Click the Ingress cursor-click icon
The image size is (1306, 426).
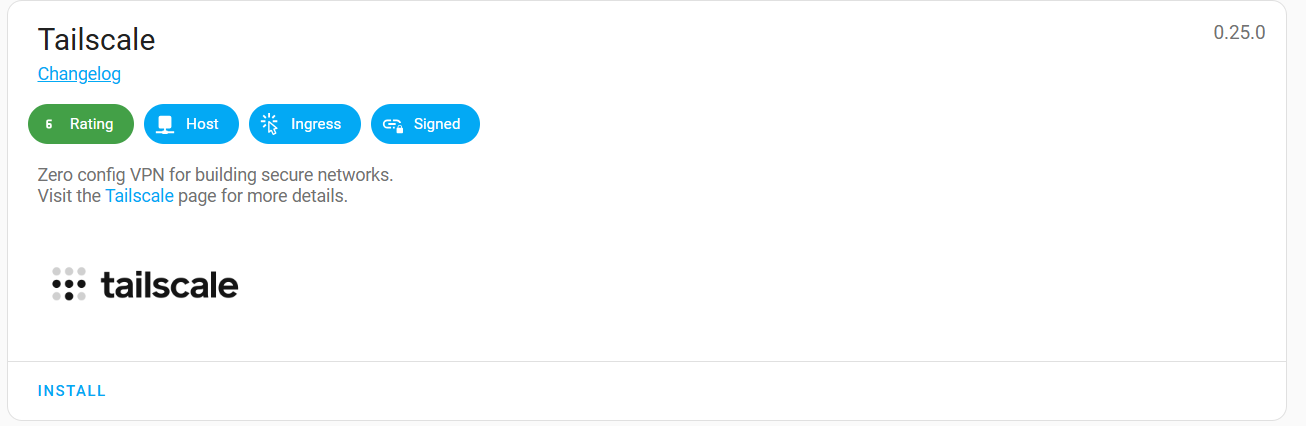pos(269,125)
